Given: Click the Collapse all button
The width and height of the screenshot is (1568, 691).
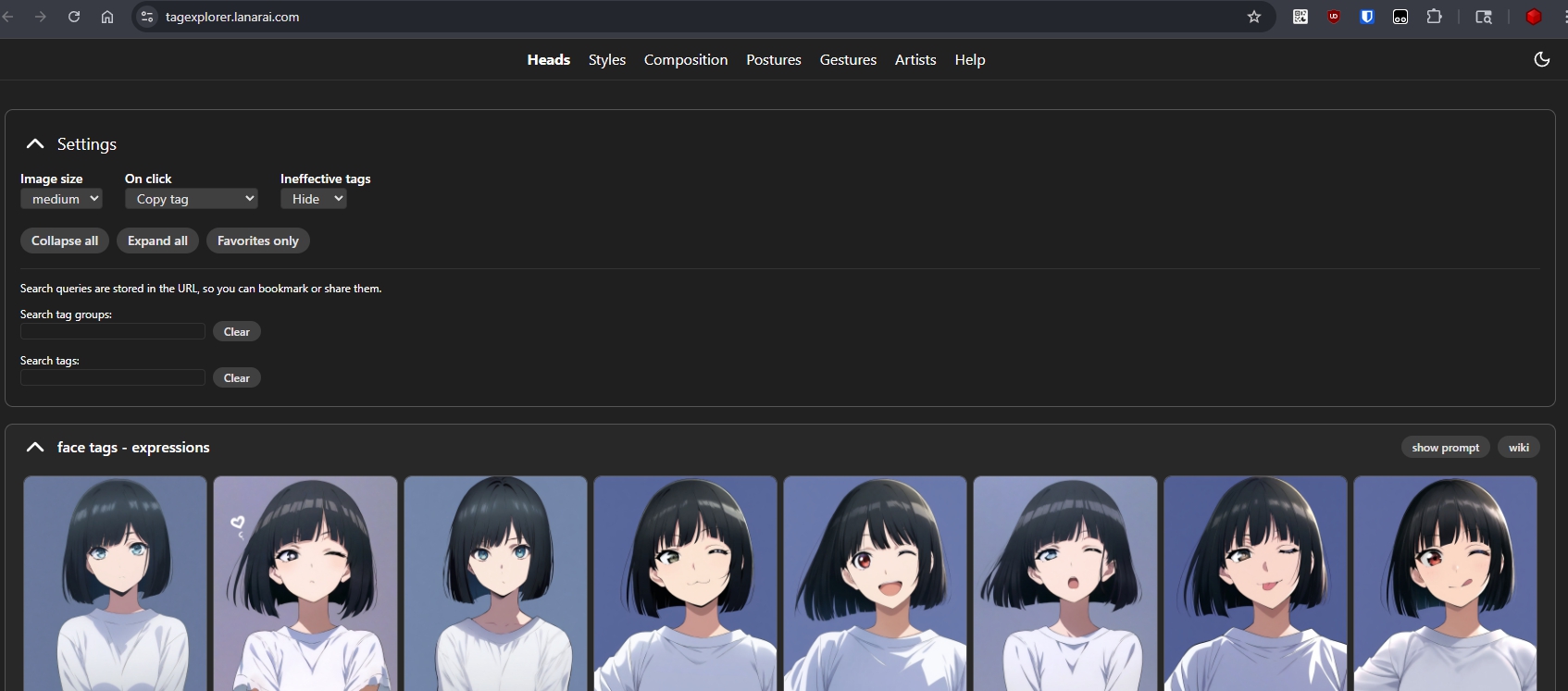Looking at the screenshot, I should 65,241.
